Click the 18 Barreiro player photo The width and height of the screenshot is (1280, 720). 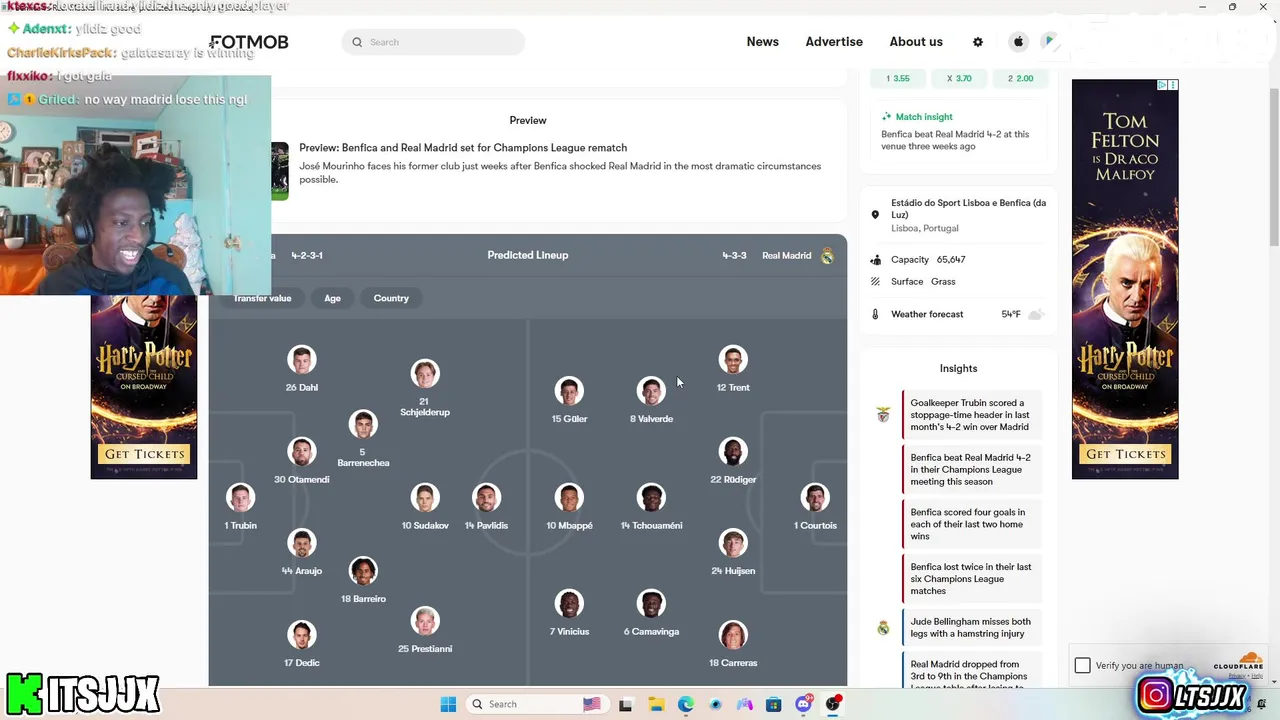coord(363,571)
